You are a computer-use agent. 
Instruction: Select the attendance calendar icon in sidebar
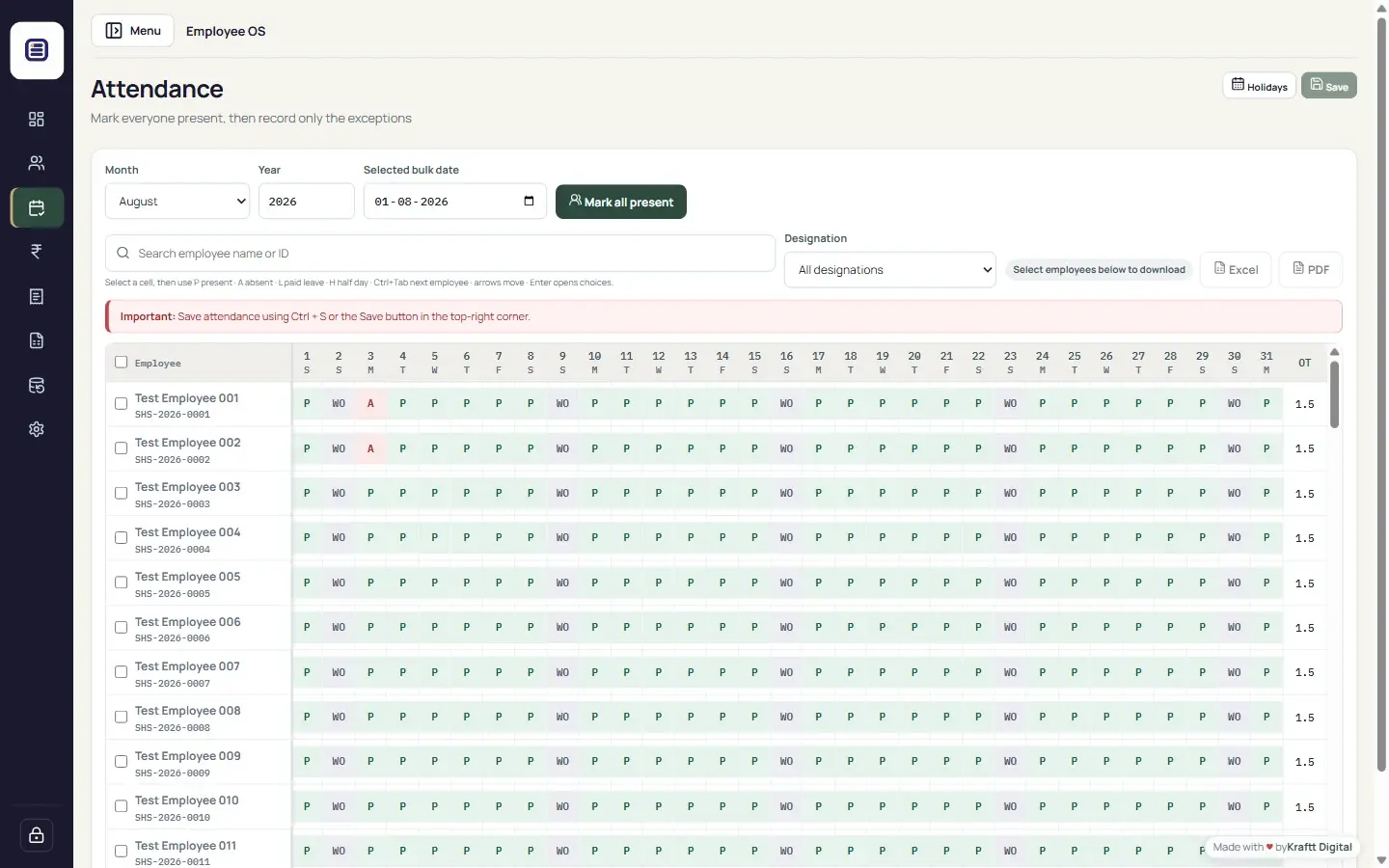(x=37, y=207)
